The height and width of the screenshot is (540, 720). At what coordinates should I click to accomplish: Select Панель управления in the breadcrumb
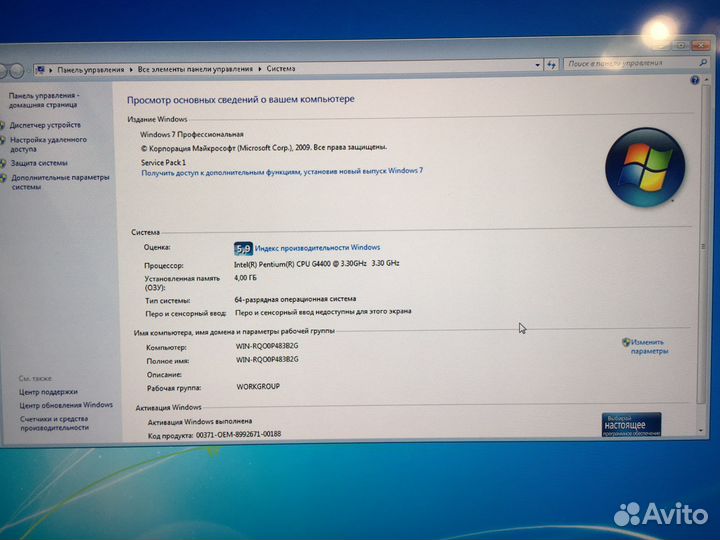coord(90,70)
